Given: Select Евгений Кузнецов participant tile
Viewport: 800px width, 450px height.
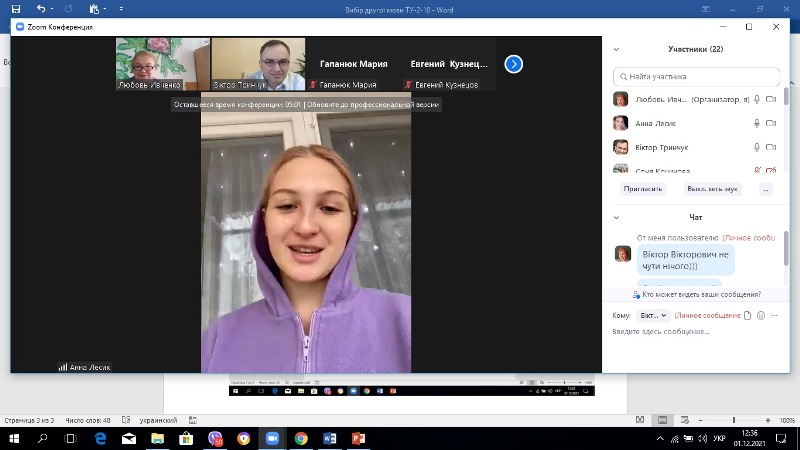Looking at the screenshot, I should [449, 64].
